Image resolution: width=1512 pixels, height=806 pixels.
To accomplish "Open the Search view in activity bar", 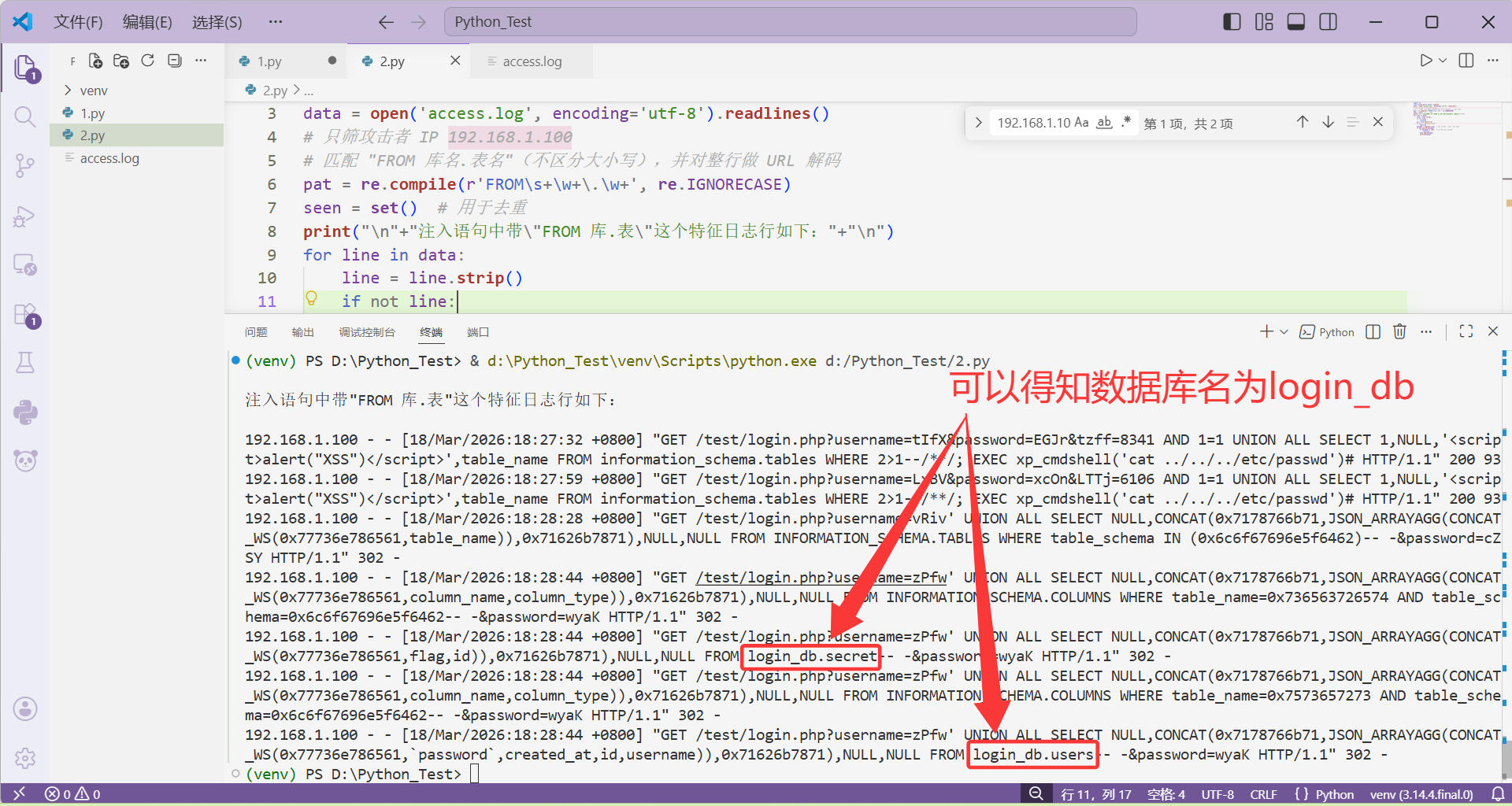I will coord(25,117).
